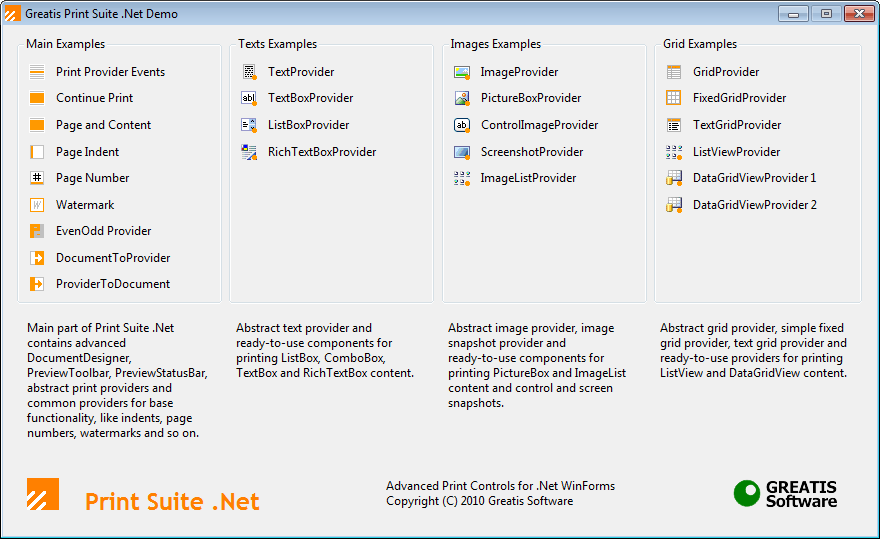Minimize the Print Suite demo window

pyautogui.click(x=794, y=14)
